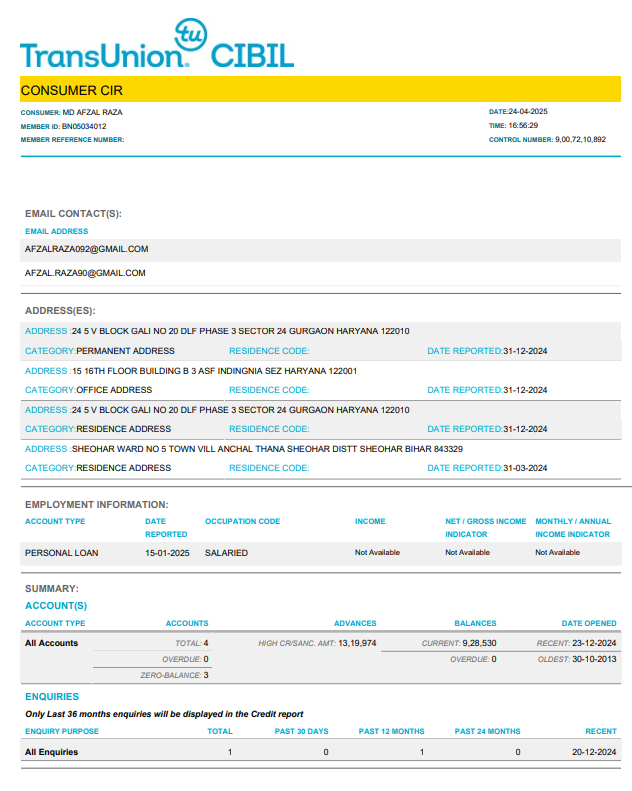Select email AFZAL.RAZA90@GMAIL.COM

click(85, 273)
